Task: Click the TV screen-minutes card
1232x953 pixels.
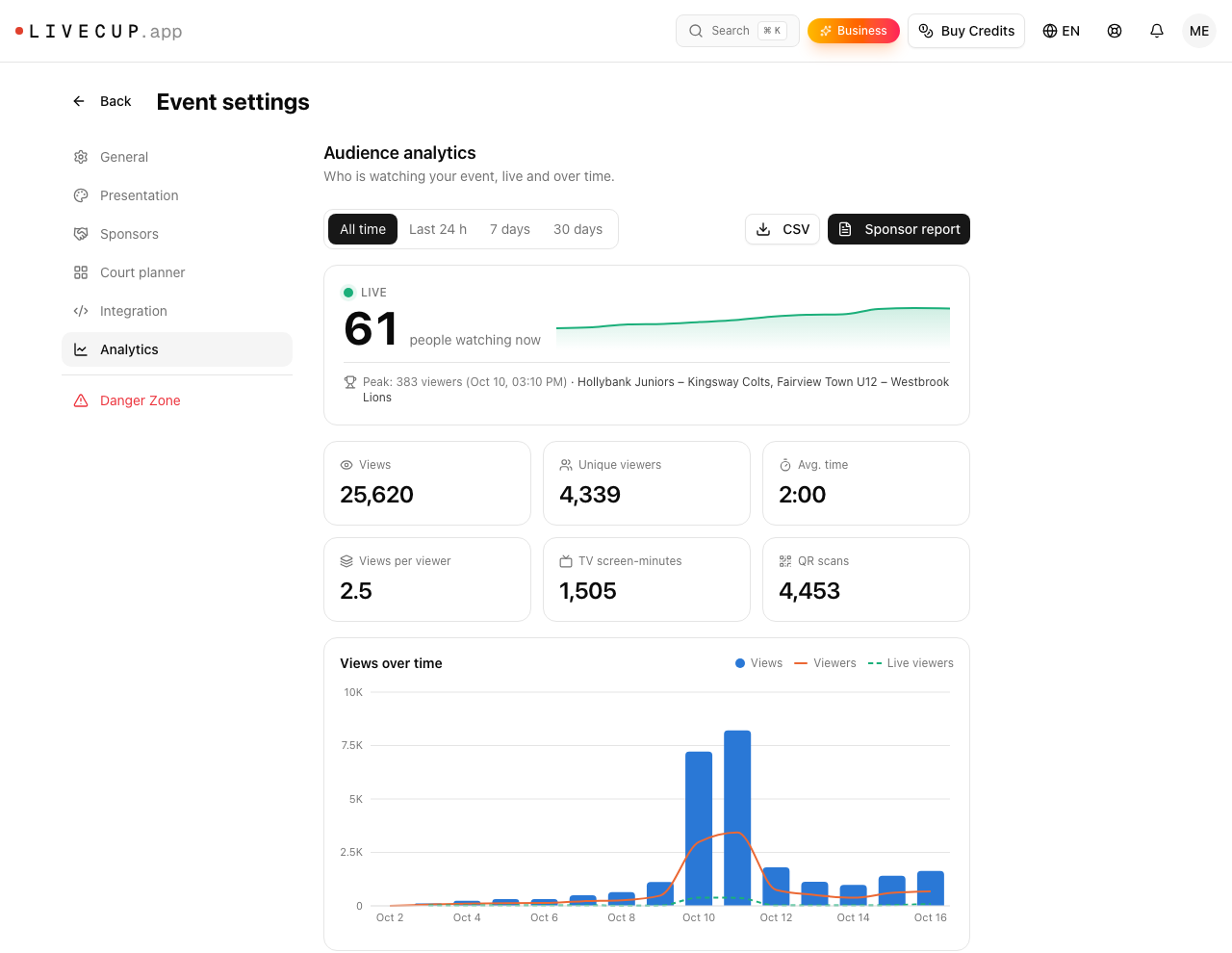Action: click(647, 580)
